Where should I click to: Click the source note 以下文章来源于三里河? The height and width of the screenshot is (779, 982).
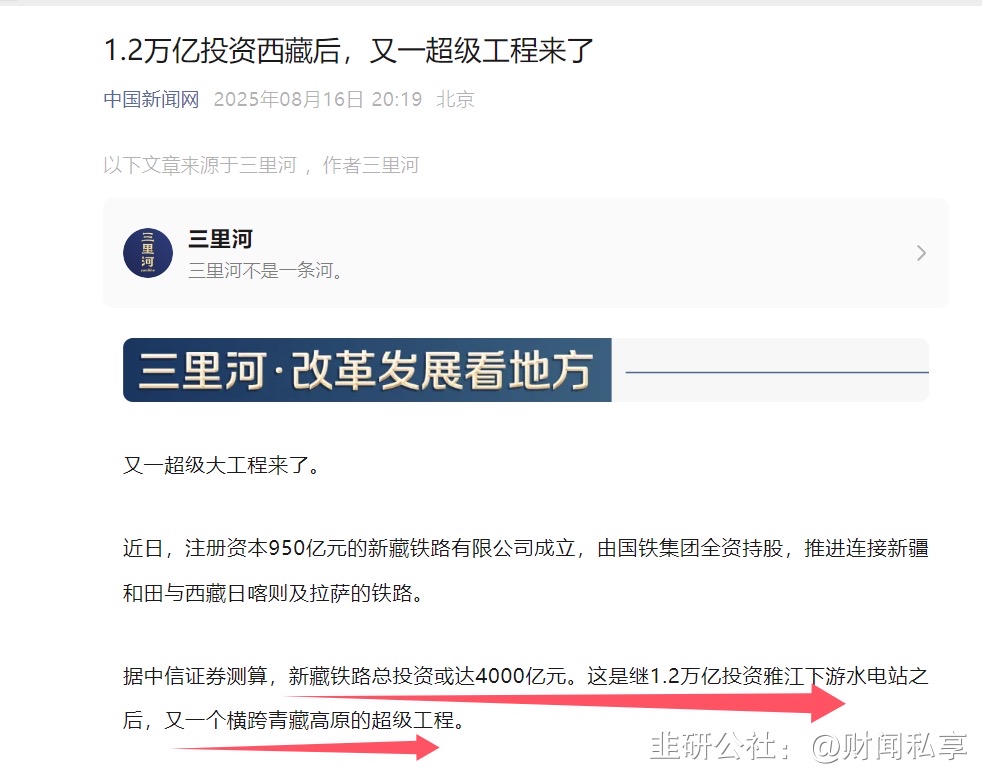(x=200, y=165)
